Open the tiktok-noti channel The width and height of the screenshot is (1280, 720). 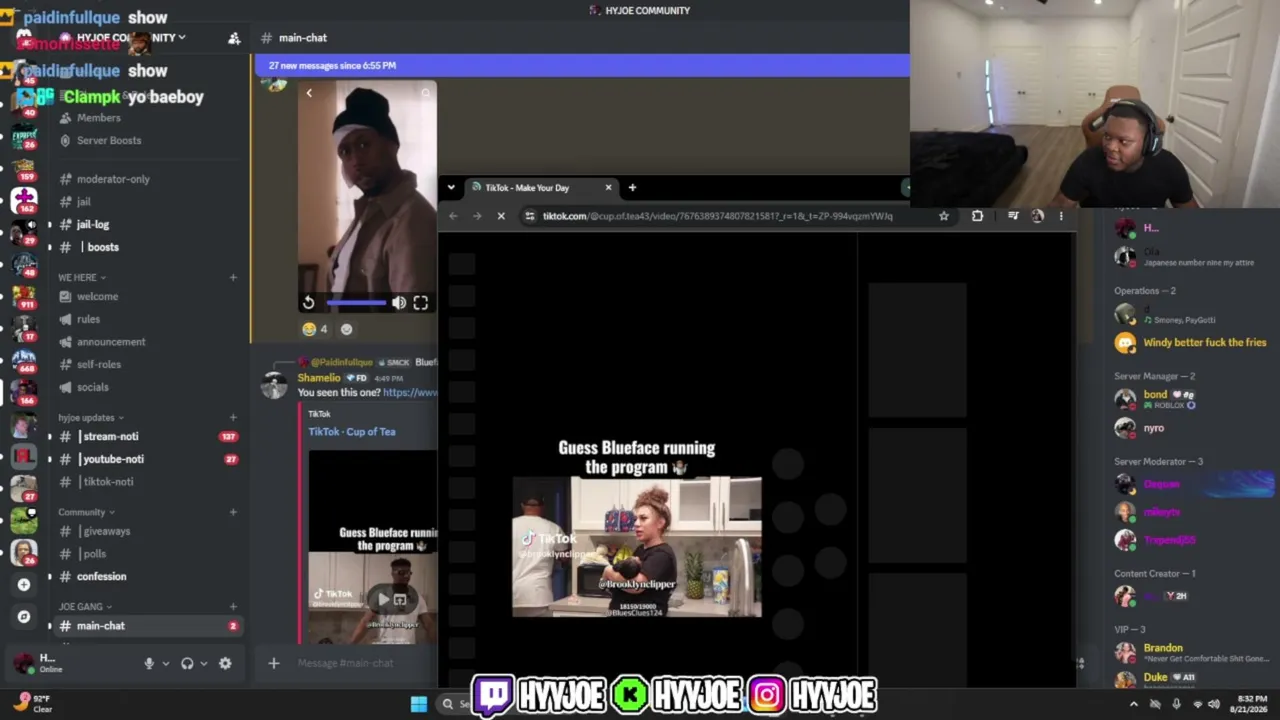pos(108,482)
